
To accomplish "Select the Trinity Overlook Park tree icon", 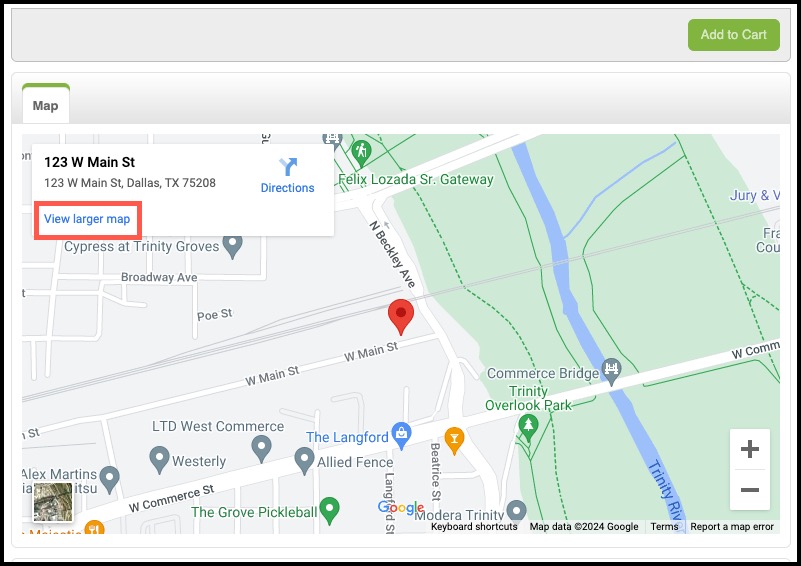I will pyautogui.click(x=528, y=428).
